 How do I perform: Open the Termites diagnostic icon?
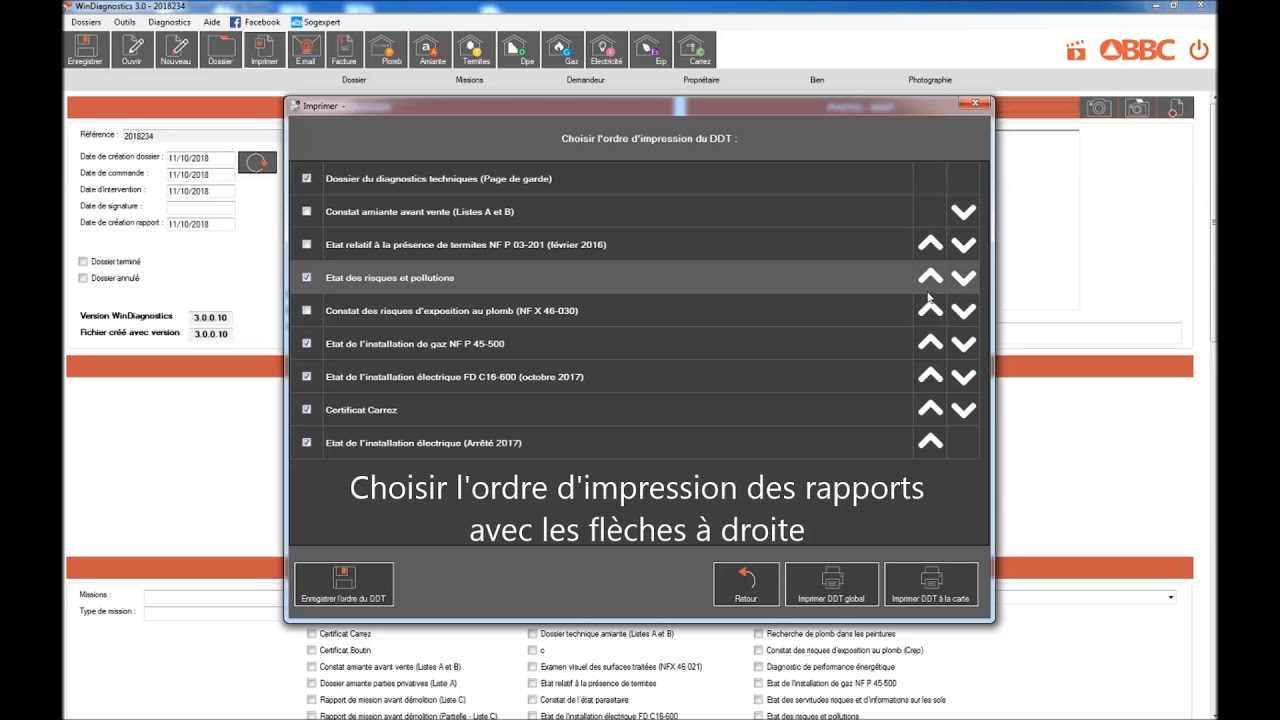tap(474, 49)
